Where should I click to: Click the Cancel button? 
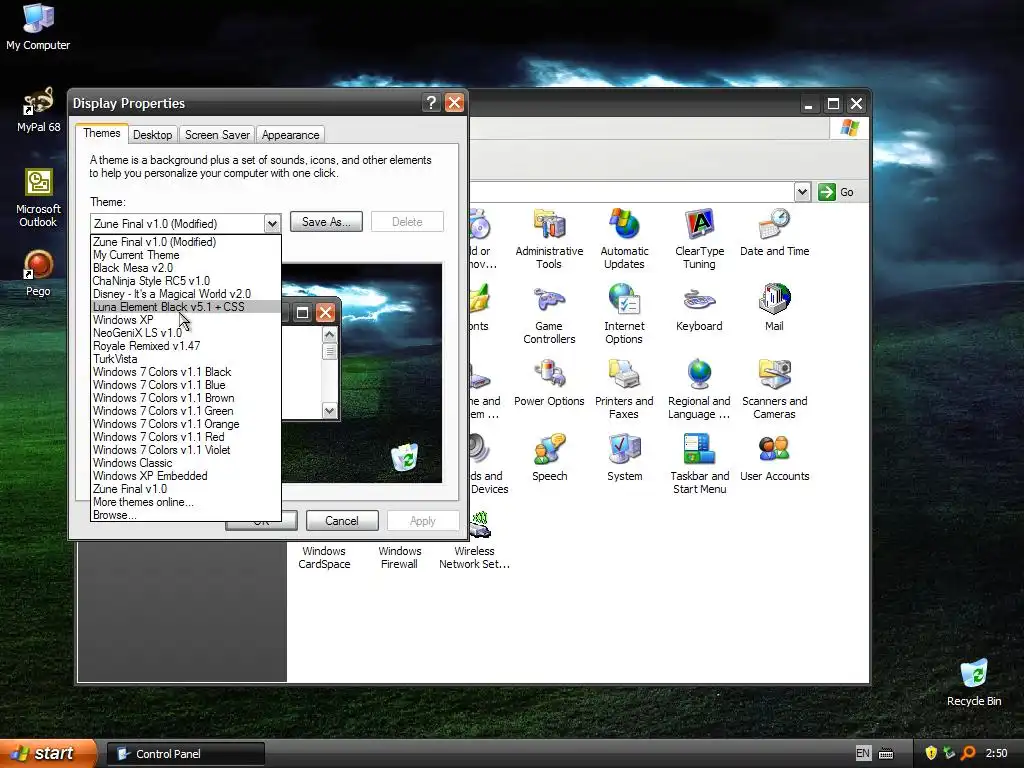tap(342, 520)
